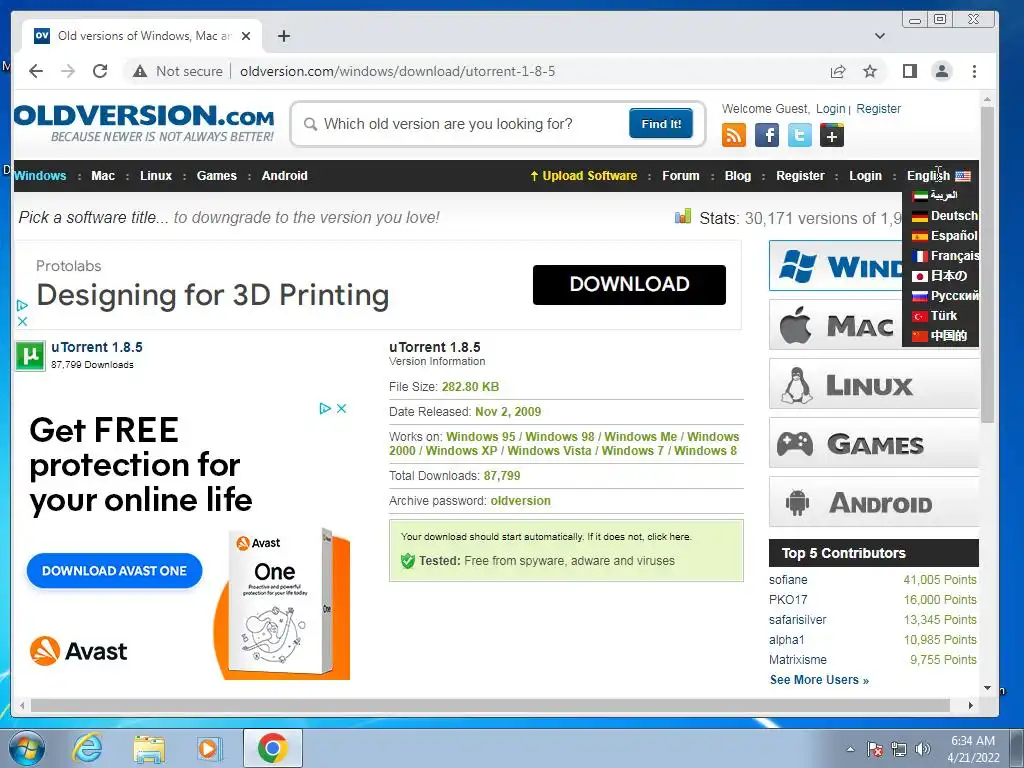This screenshot has height=768, width=1024.
Task: Click the Not secure warning icon
Action: pos(140,71)
